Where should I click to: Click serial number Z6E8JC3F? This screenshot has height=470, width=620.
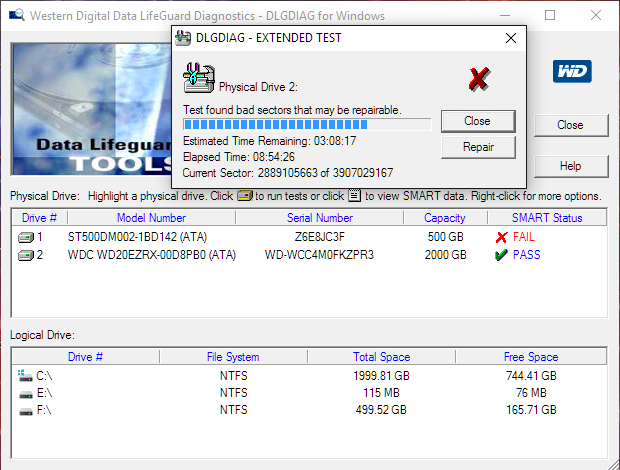[319, 237]
